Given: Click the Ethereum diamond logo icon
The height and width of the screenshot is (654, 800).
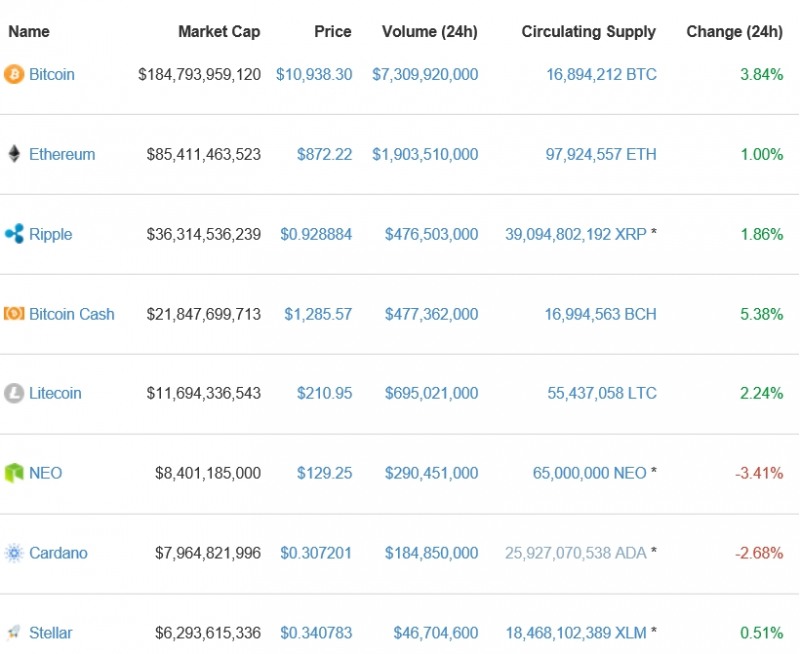Looking at the screenshot, I should (14, 154).
